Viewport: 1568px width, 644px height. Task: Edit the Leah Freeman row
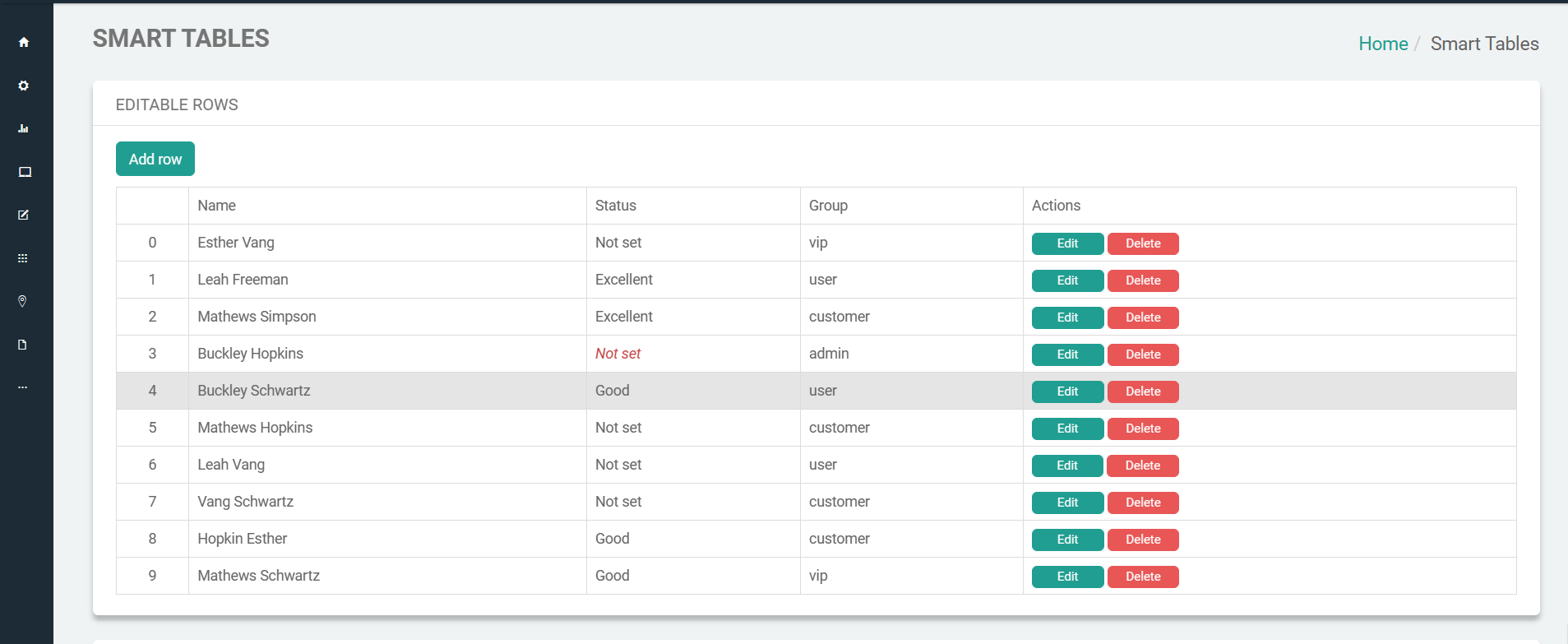1067,280
